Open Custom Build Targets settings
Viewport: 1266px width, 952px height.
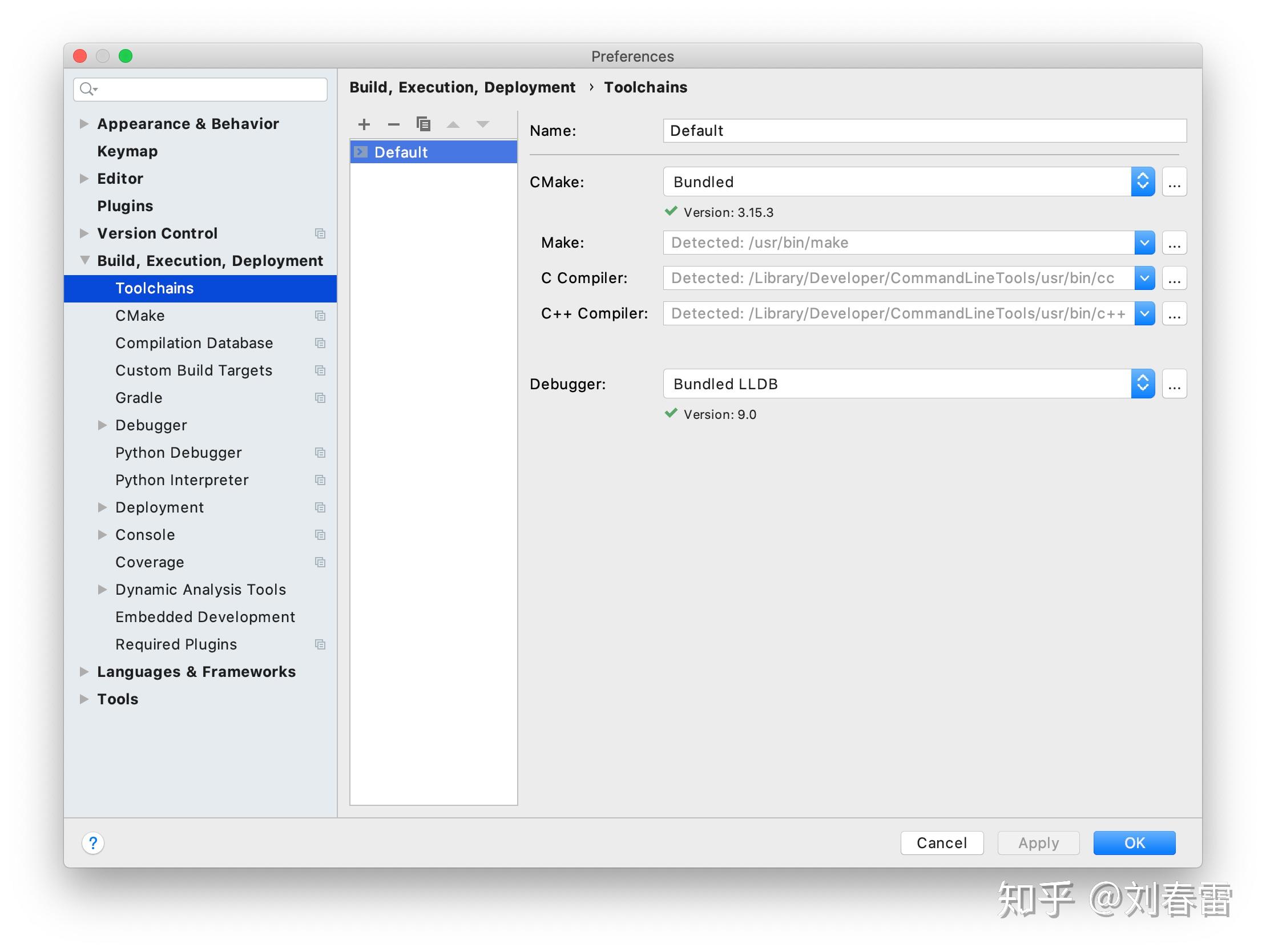click(193, 371)
